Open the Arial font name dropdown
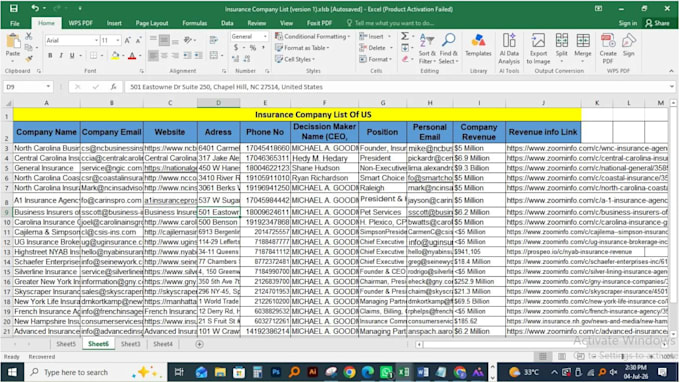The width and height of the screenshot is (680, 382). click(96, 40)
